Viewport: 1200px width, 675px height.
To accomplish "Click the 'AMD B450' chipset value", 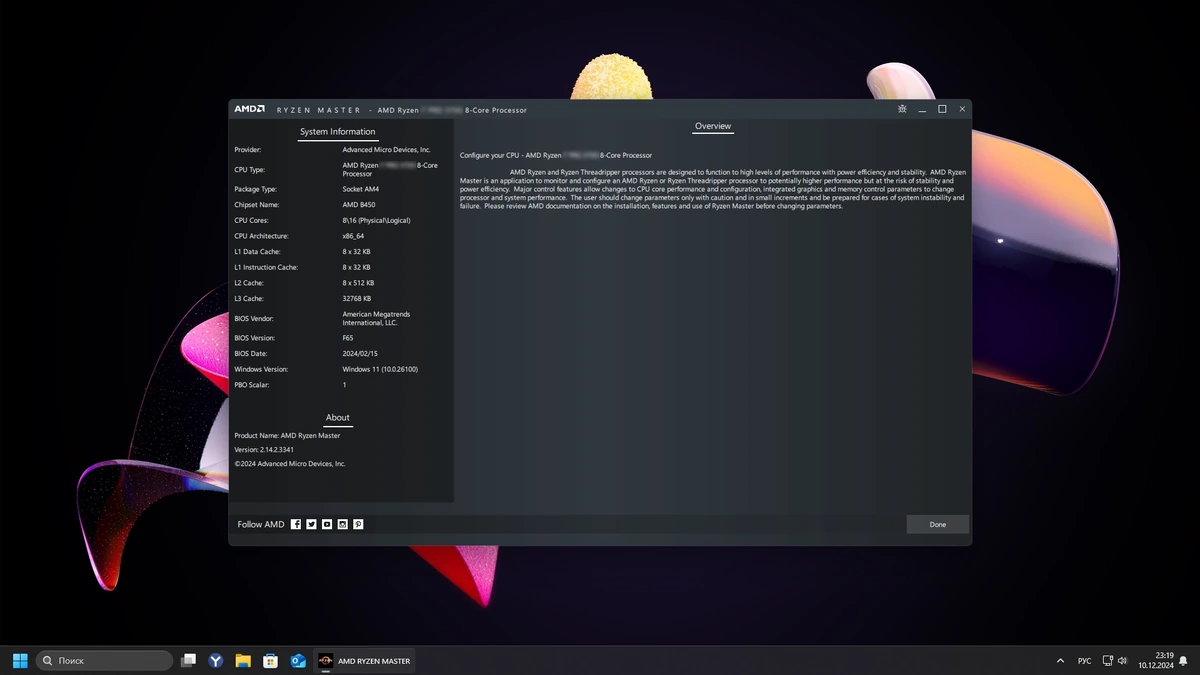I will click(x=359, y=205).
